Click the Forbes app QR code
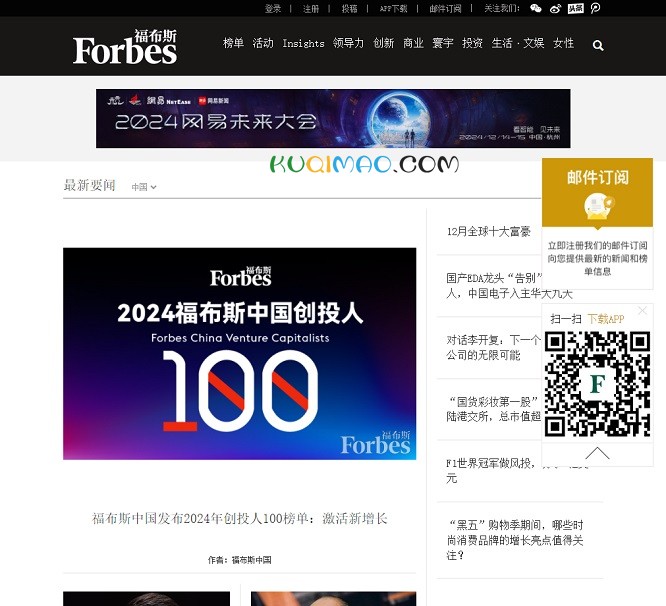The image size is (666, 606). point(597,384)
